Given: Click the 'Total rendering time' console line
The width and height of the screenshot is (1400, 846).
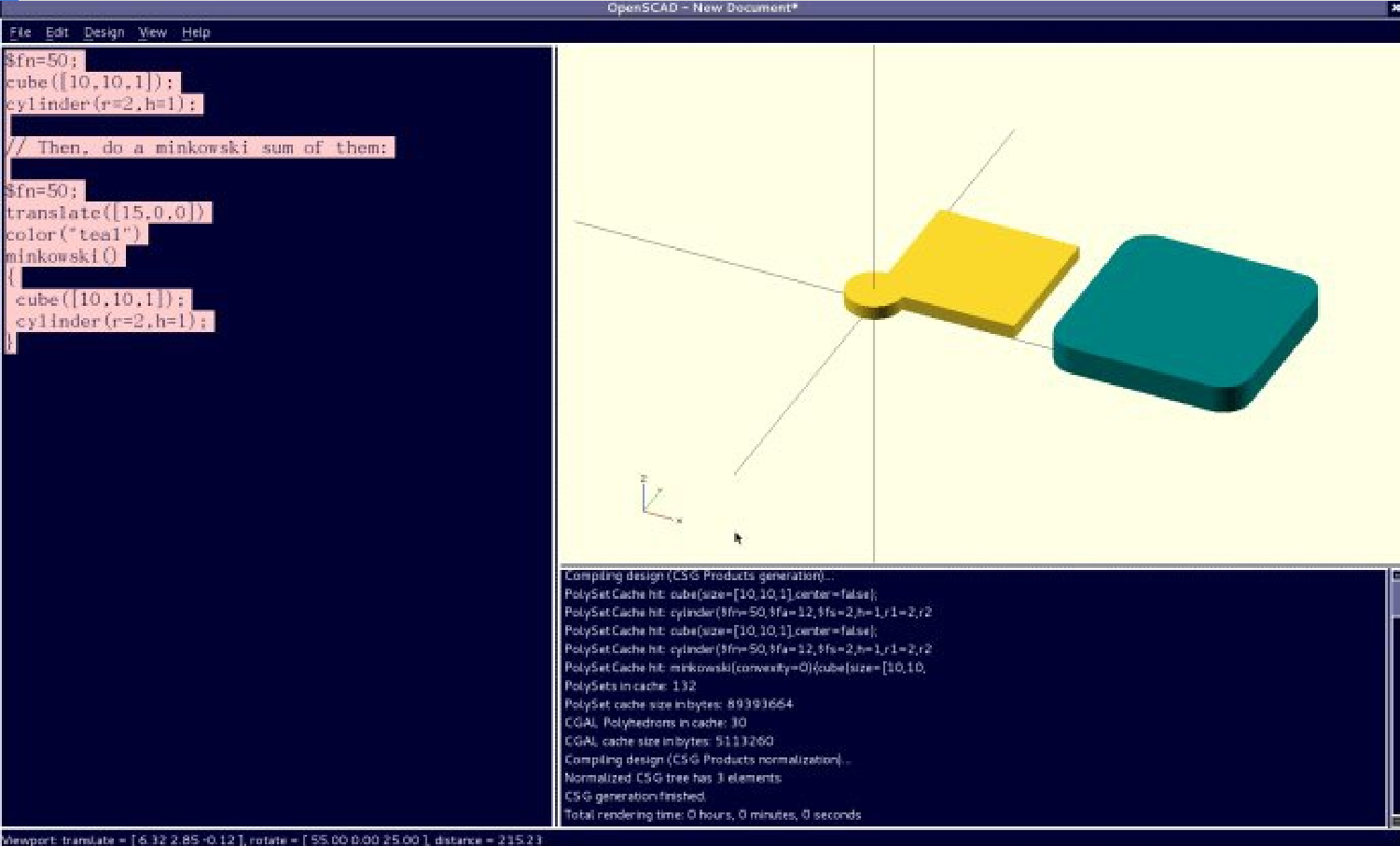Looking at the screenshot, I should (712, 814).
